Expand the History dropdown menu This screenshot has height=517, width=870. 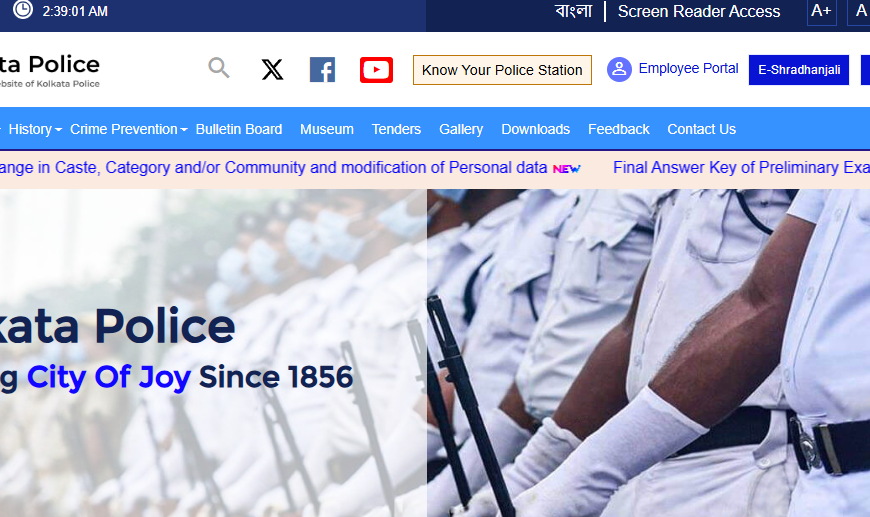point(35,129)
